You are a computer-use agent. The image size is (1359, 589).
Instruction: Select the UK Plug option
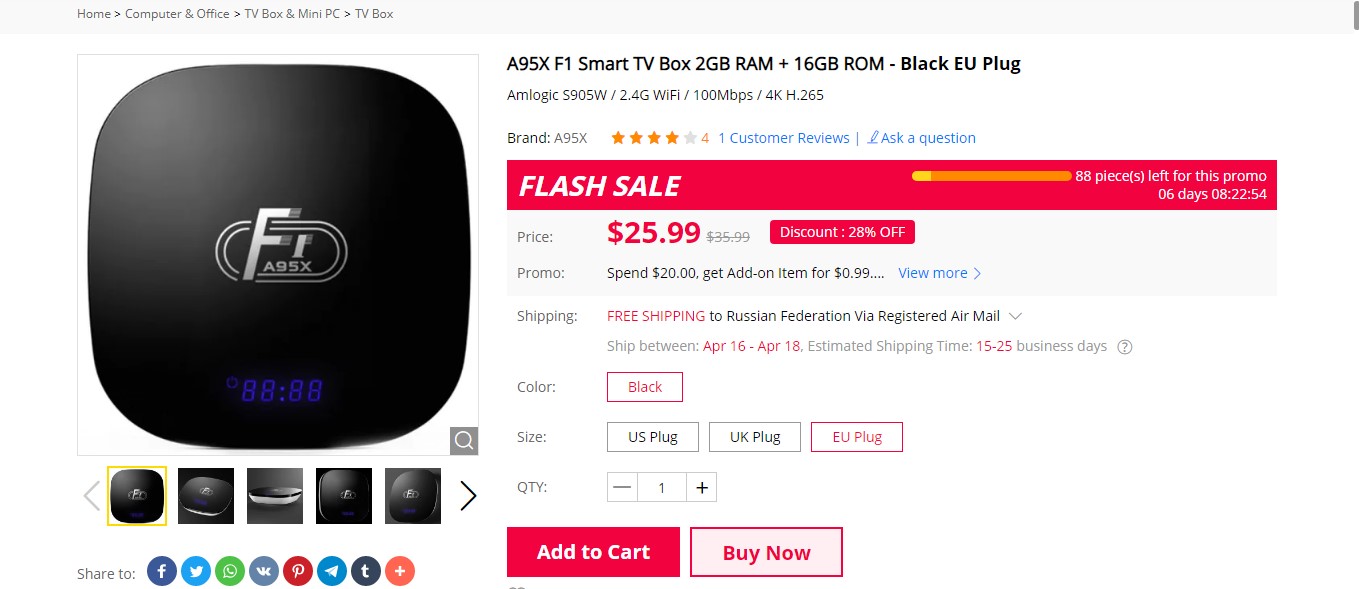tap(755, 437)
